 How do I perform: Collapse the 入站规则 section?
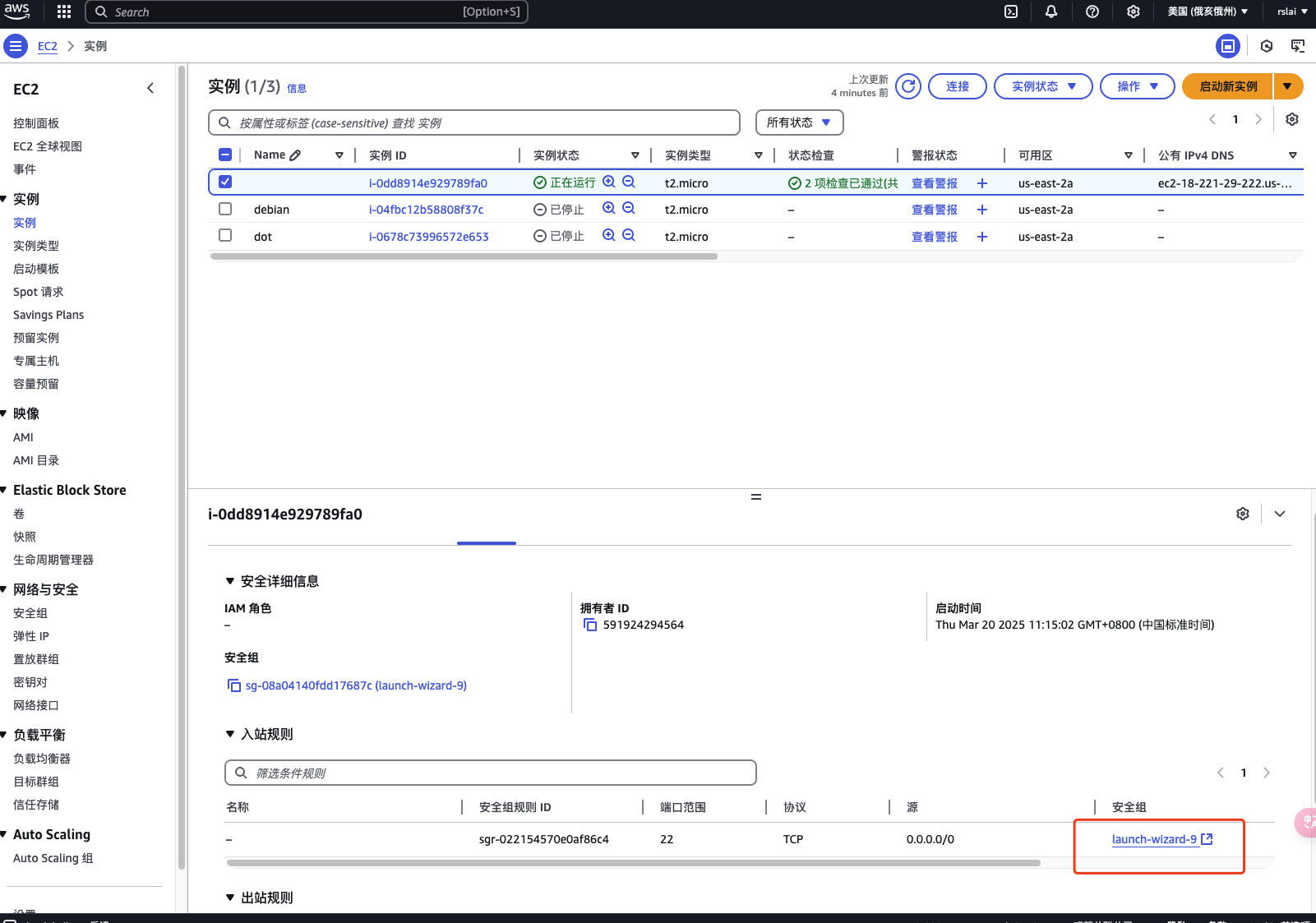[230, 734]
